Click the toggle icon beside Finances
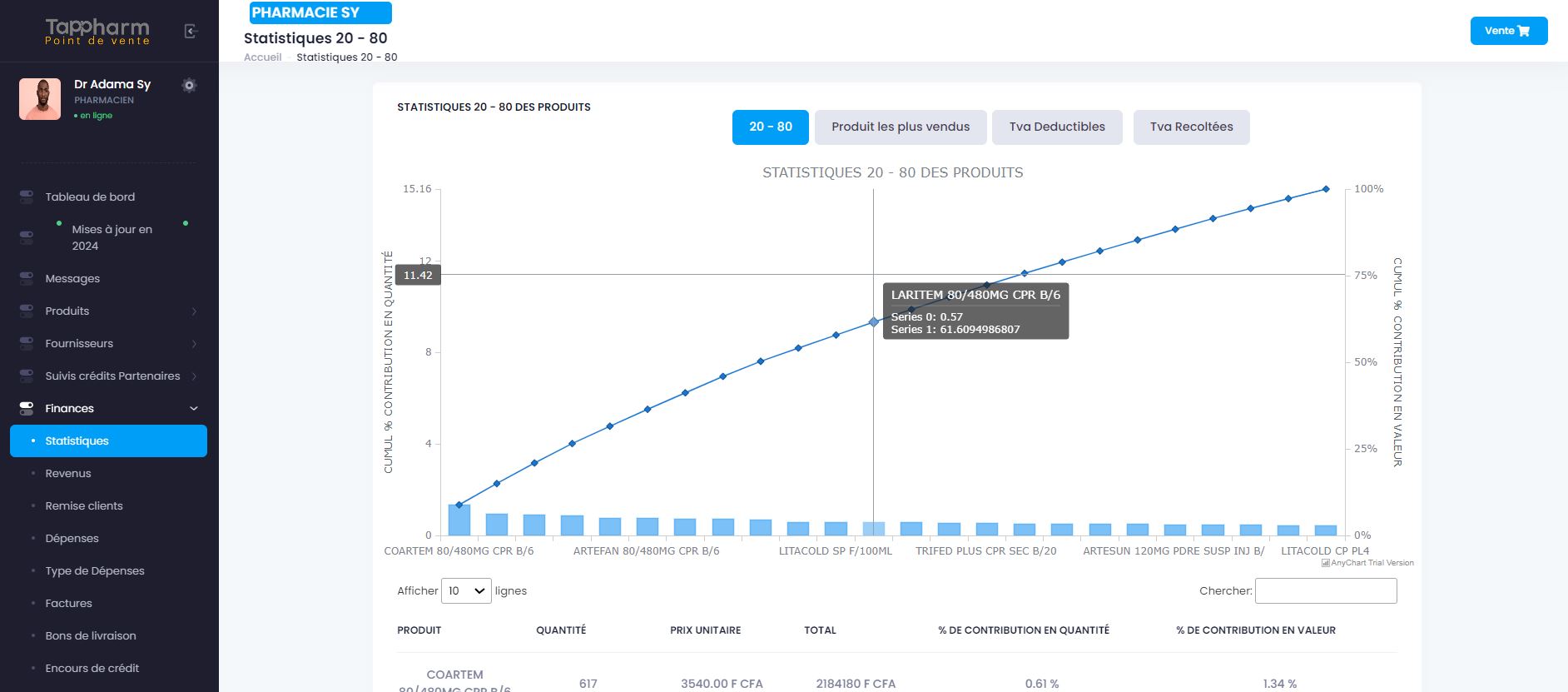This screenshot has width=1568, height=692. point(27,408)
